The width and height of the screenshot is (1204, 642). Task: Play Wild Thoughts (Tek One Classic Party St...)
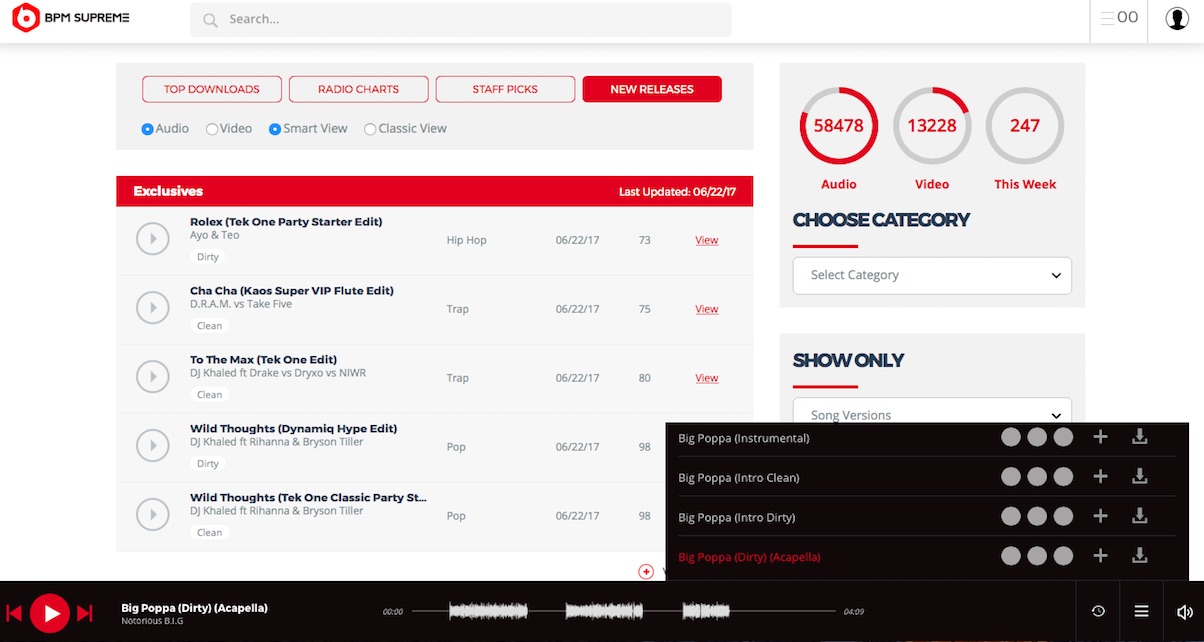[153, 515]
